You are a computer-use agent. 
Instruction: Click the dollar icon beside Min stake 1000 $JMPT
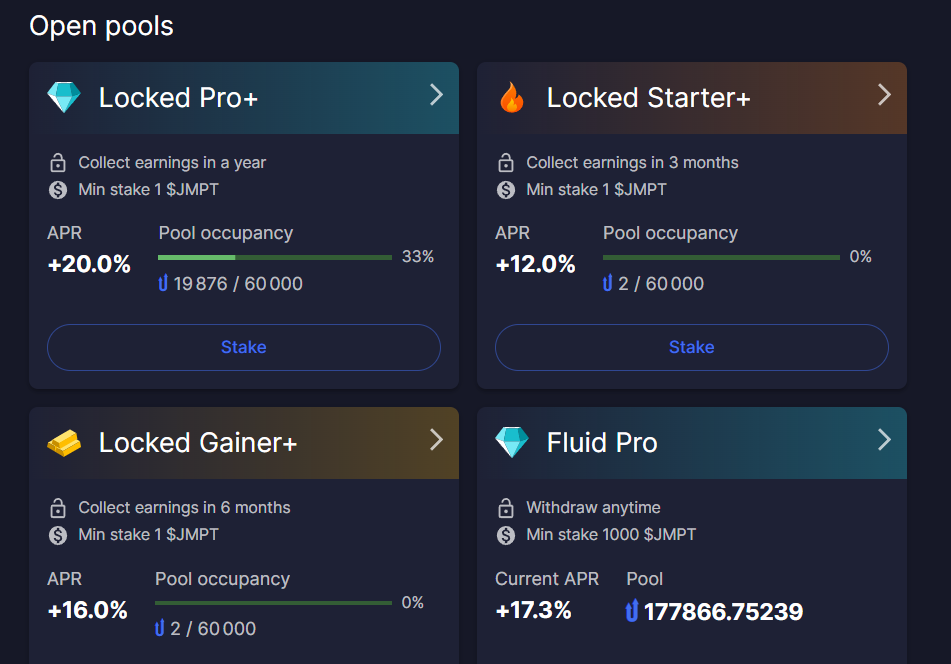point(506,535)
